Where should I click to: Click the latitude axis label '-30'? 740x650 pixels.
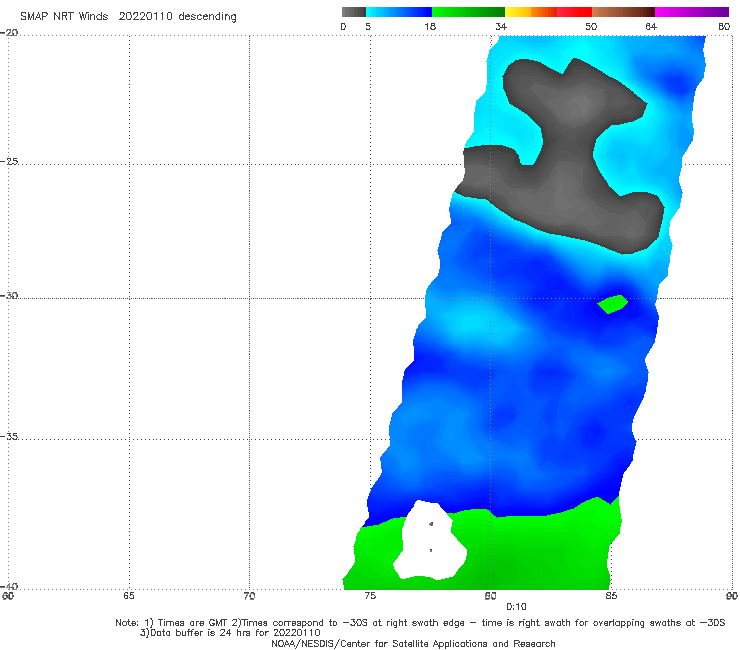(9, 295)
